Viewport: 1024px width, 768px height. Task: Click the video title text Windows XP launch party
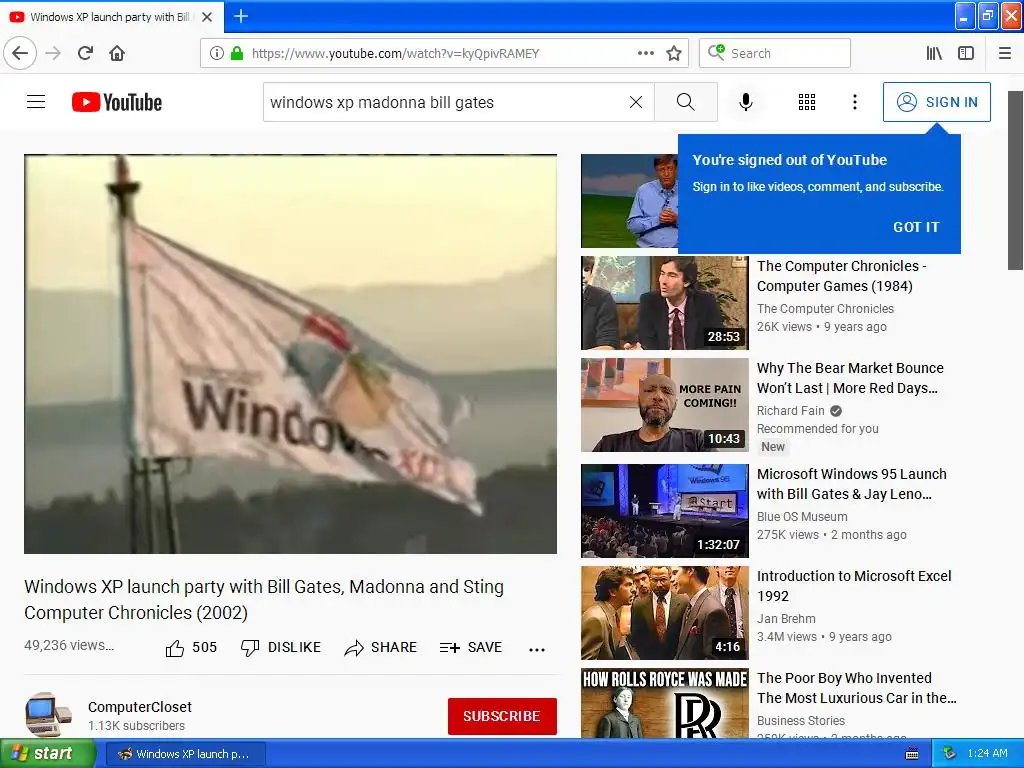point(264,600)
